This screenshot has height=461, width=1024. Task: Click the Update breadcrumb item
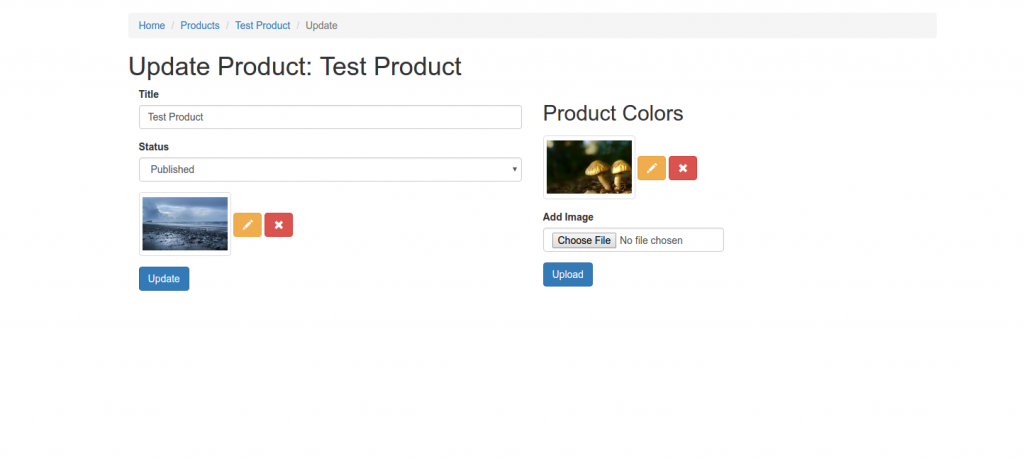[x=321, y=25]
